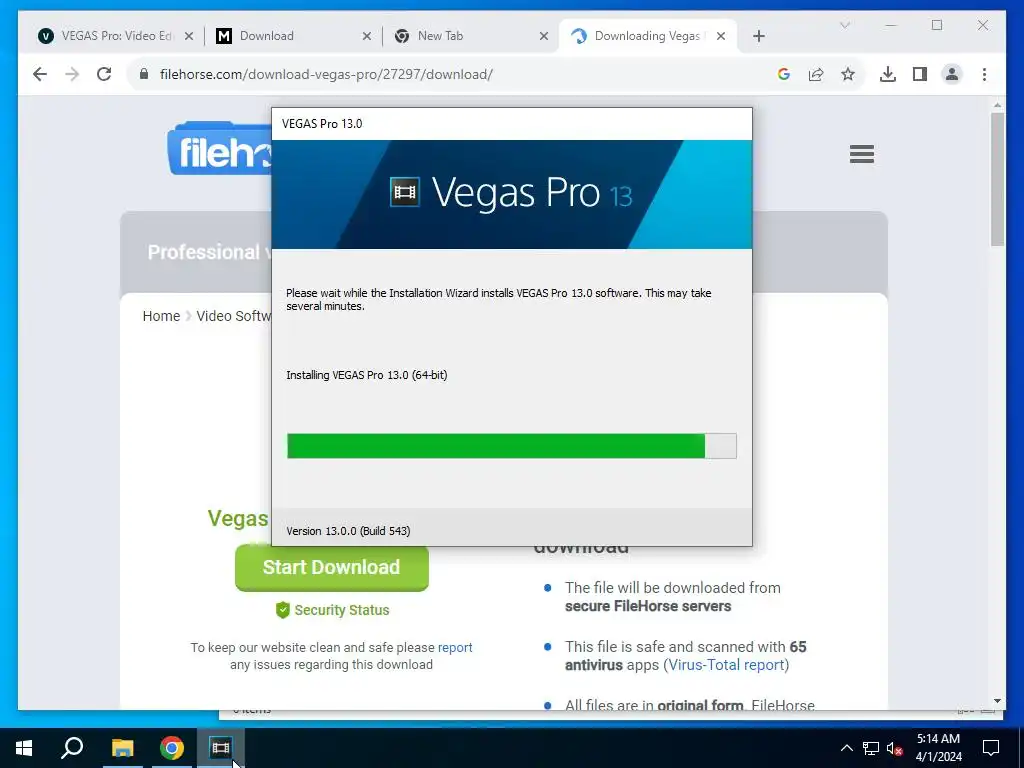The width and height of the screenshot is (1024, 768).
Task: Reload the filehorse page
Action: coord(104,74)
